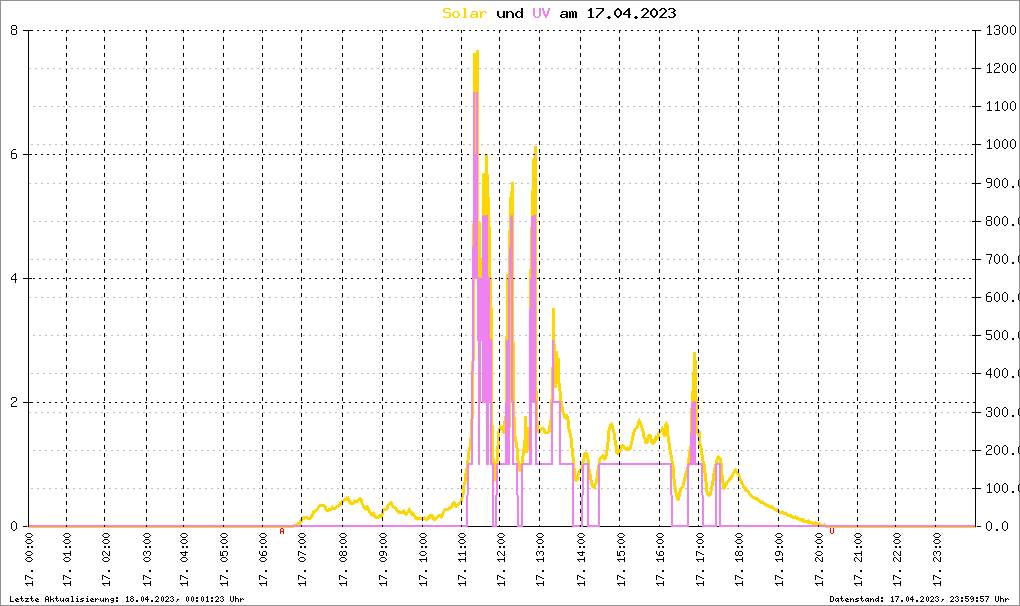Click the time label '17. 00:00'

[29, 559]
